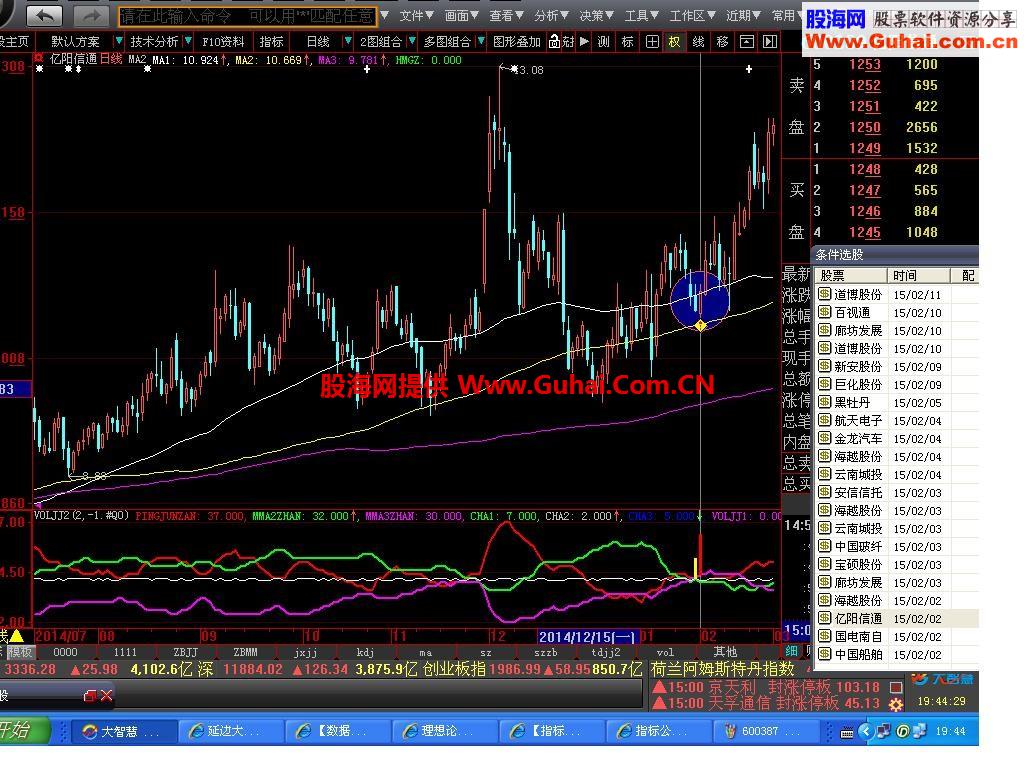The width and height of the screenshot is (1024, 768).
Task: Click the 线 drawing toolbar icon
Action: click(699, 42)
